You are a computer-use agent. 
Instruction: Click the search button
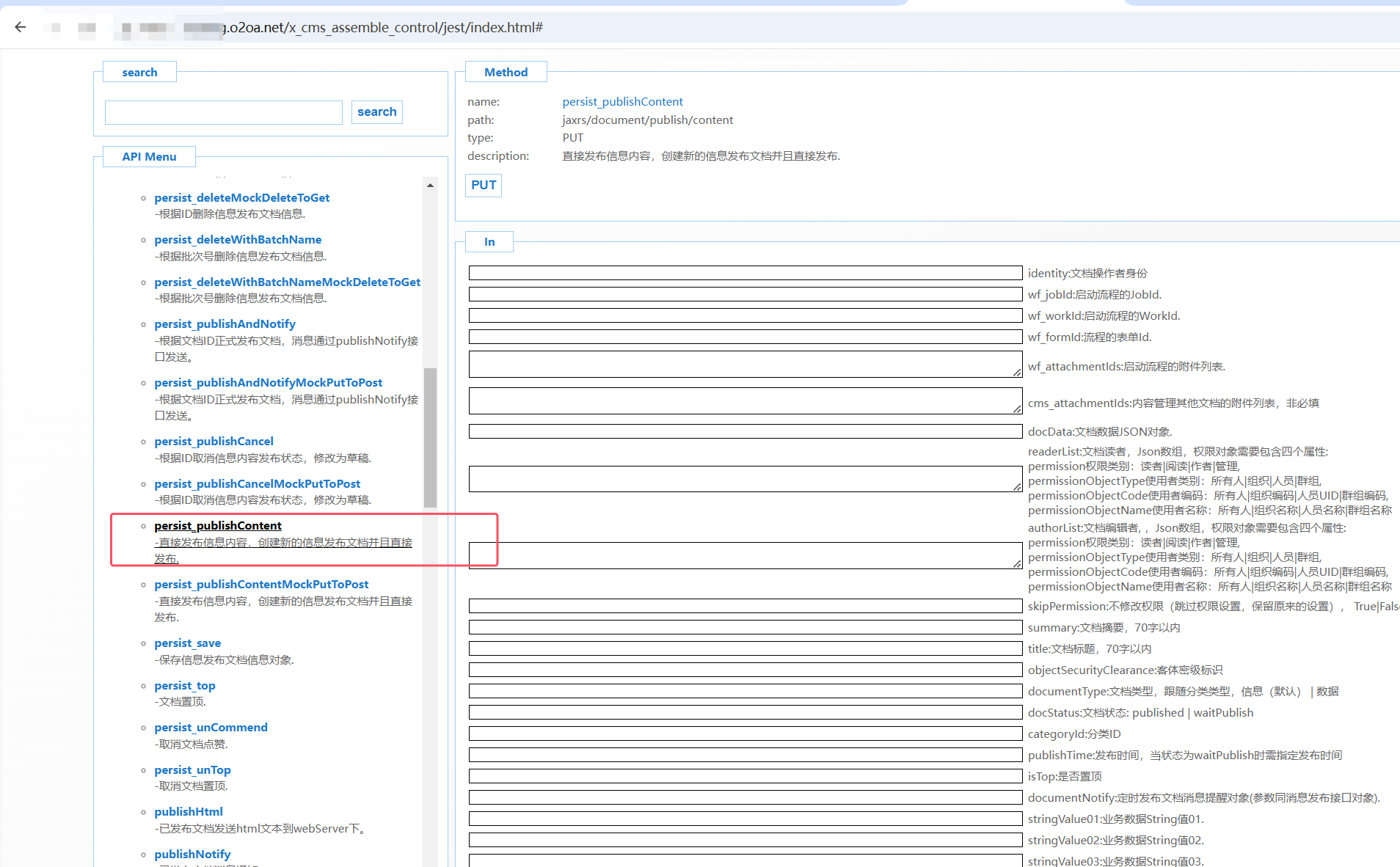[x=376, y=112]
